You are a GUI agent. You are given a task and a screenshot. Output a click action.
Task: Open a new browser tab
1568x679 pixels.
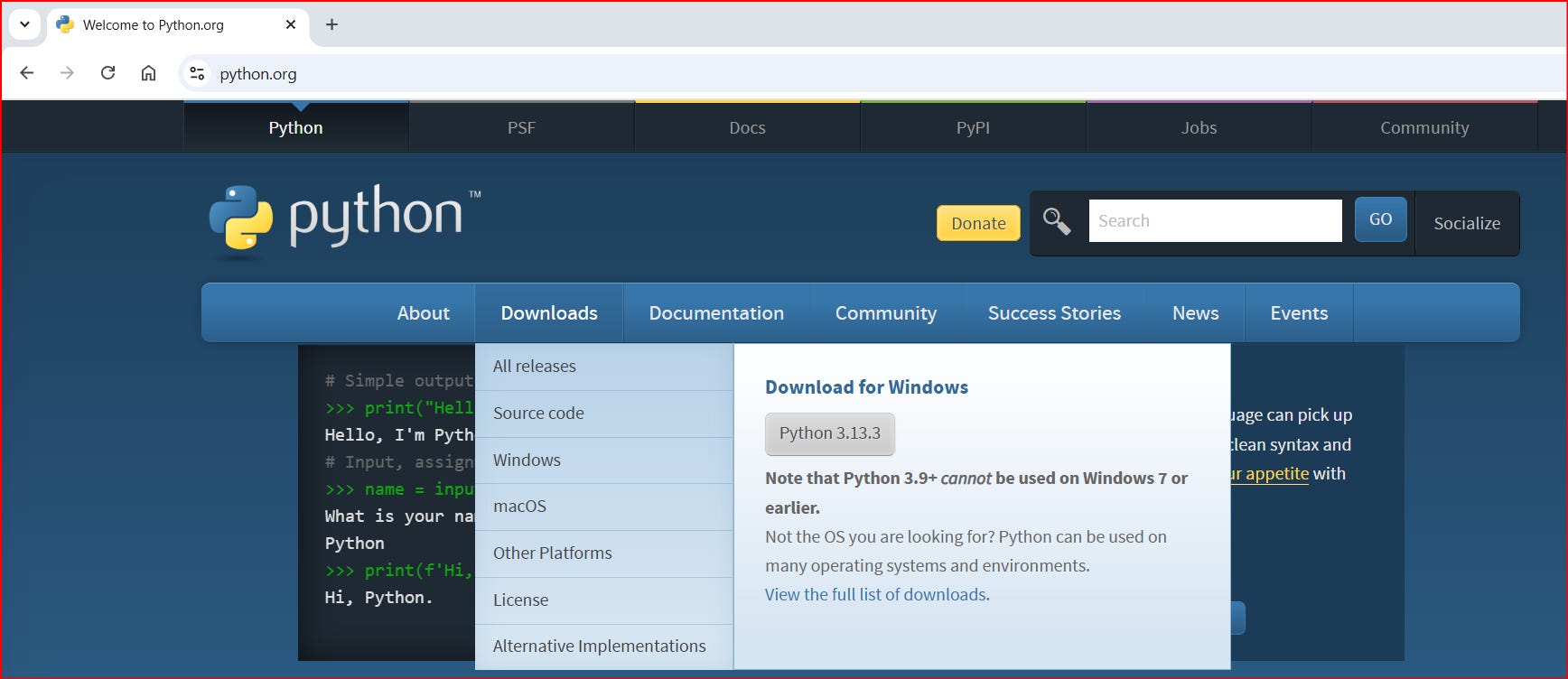click(331, 24)
